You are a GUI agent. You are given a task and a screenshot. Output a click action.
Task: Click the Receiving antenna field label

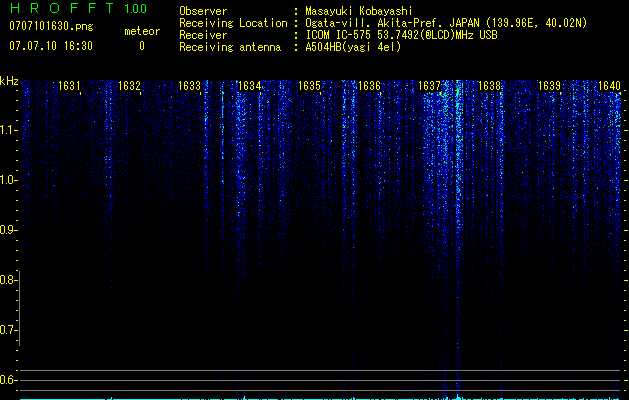pyautogui.click(x=230, y=47)
